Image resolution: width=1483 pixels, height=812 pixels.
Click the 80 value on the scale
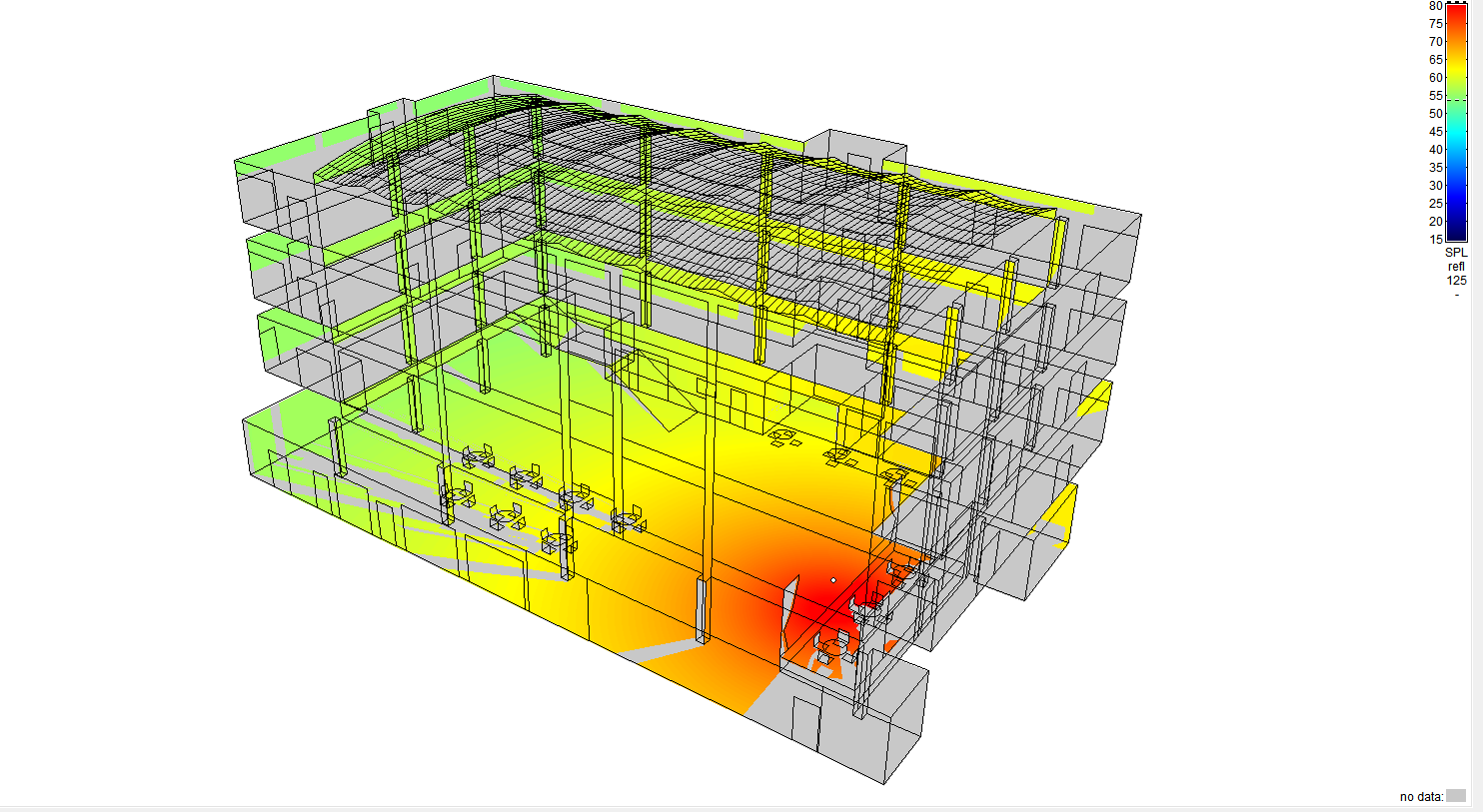point(1435,6)
